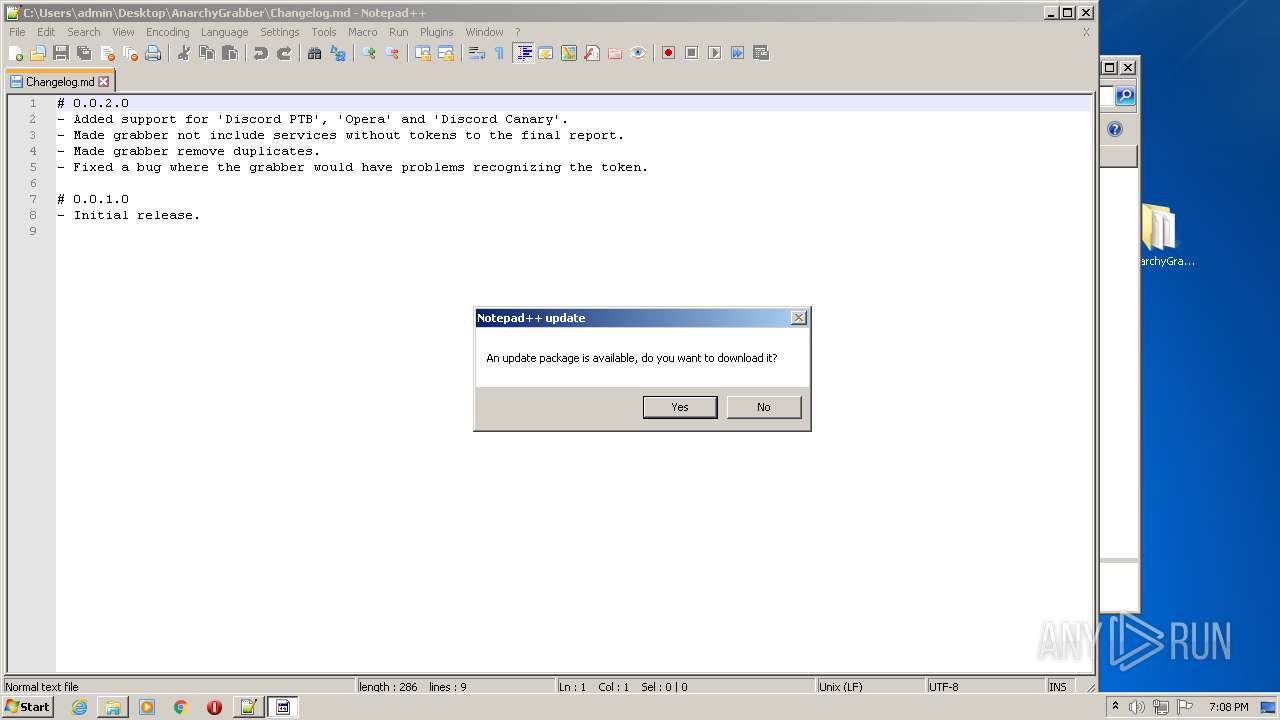This screenshot has width=1280, height=720.
Task: Open the Macro menu
Action: [x=363, y=32]
